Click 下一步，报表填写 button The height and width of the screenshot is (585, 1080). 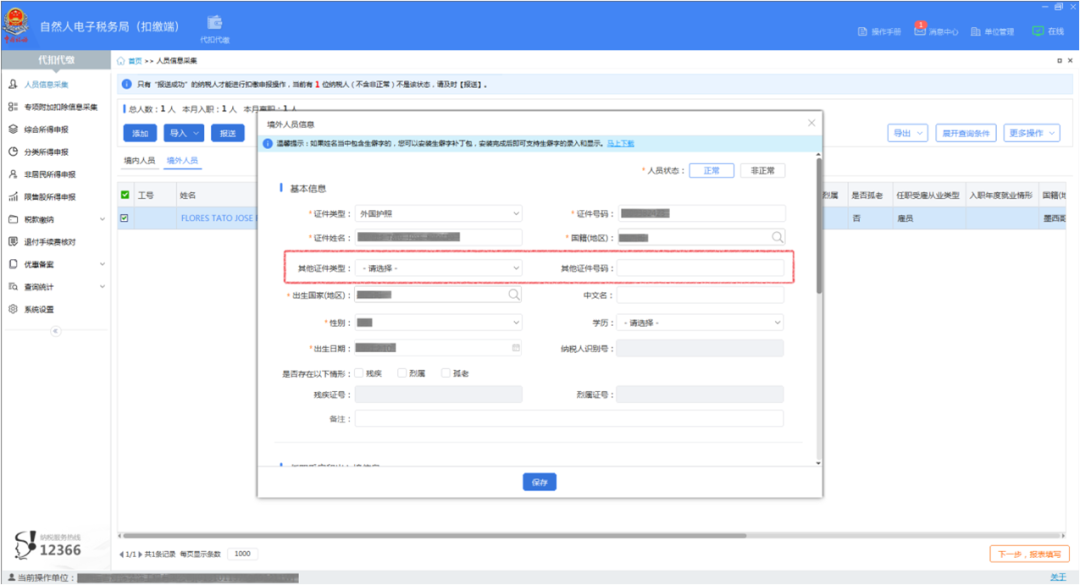click(x=1029, y=554)
